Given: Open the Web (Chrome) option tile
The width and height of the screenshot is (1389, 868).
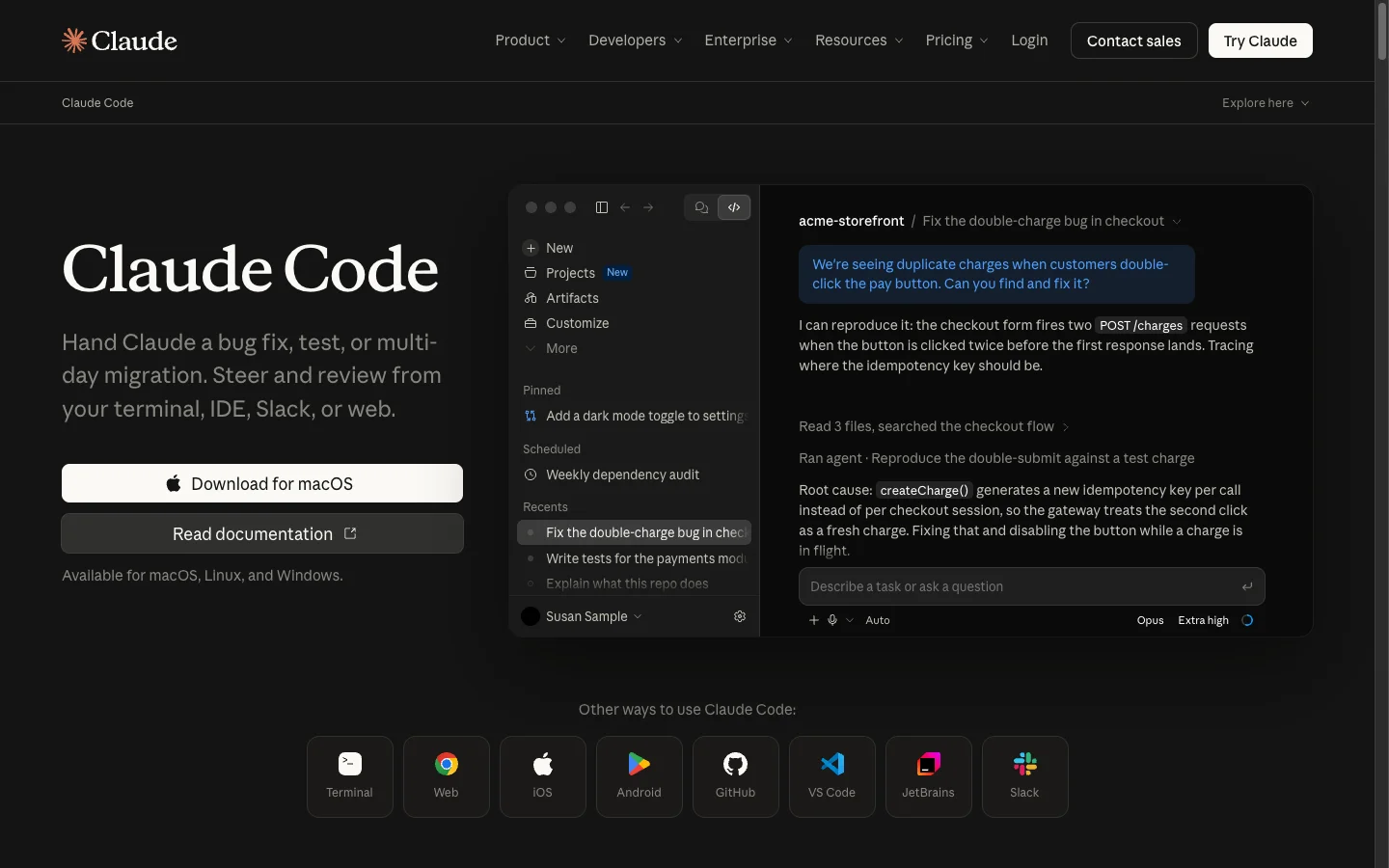Looking at the screenshot, I should 446,776.
